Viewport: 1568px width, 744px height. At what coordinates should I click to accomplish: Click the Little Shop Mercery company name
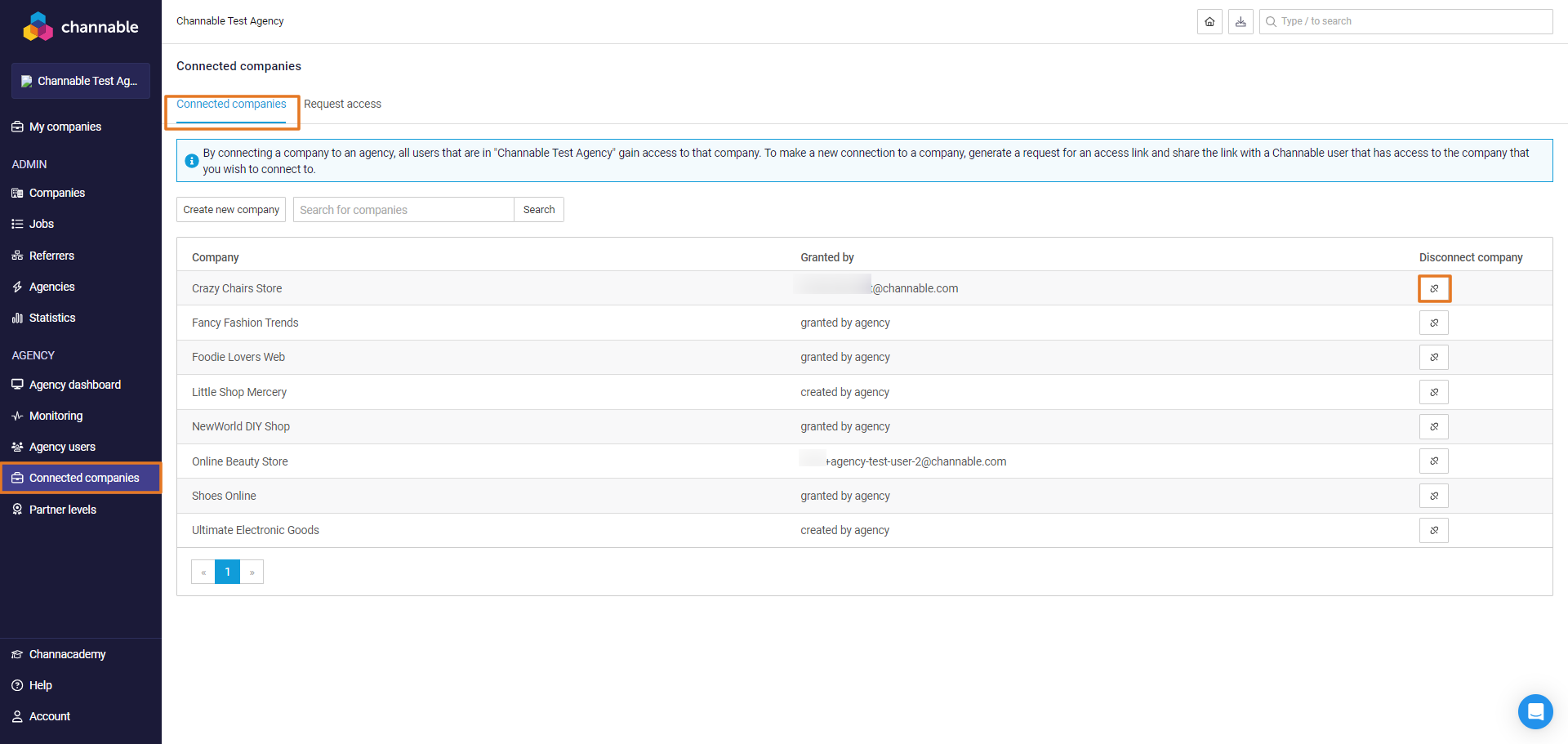pos(239,392)
